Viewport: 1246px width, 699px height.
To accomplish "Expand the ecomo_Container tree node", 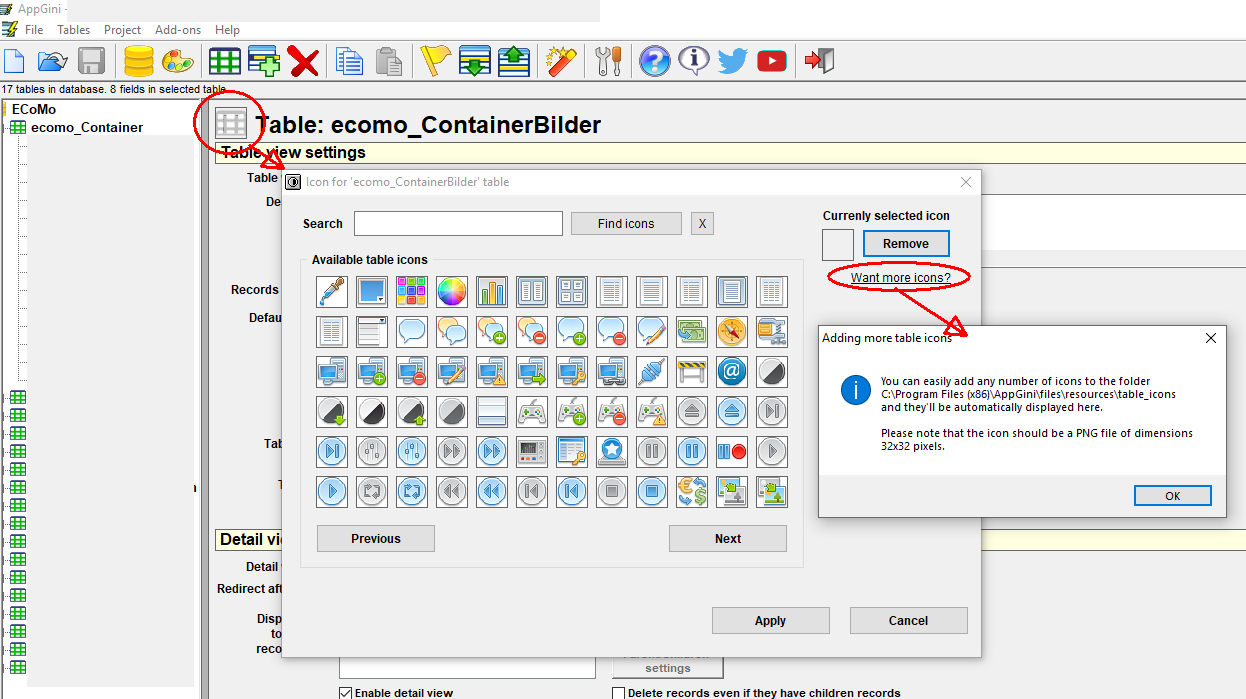I will click(x=6, y=128).
